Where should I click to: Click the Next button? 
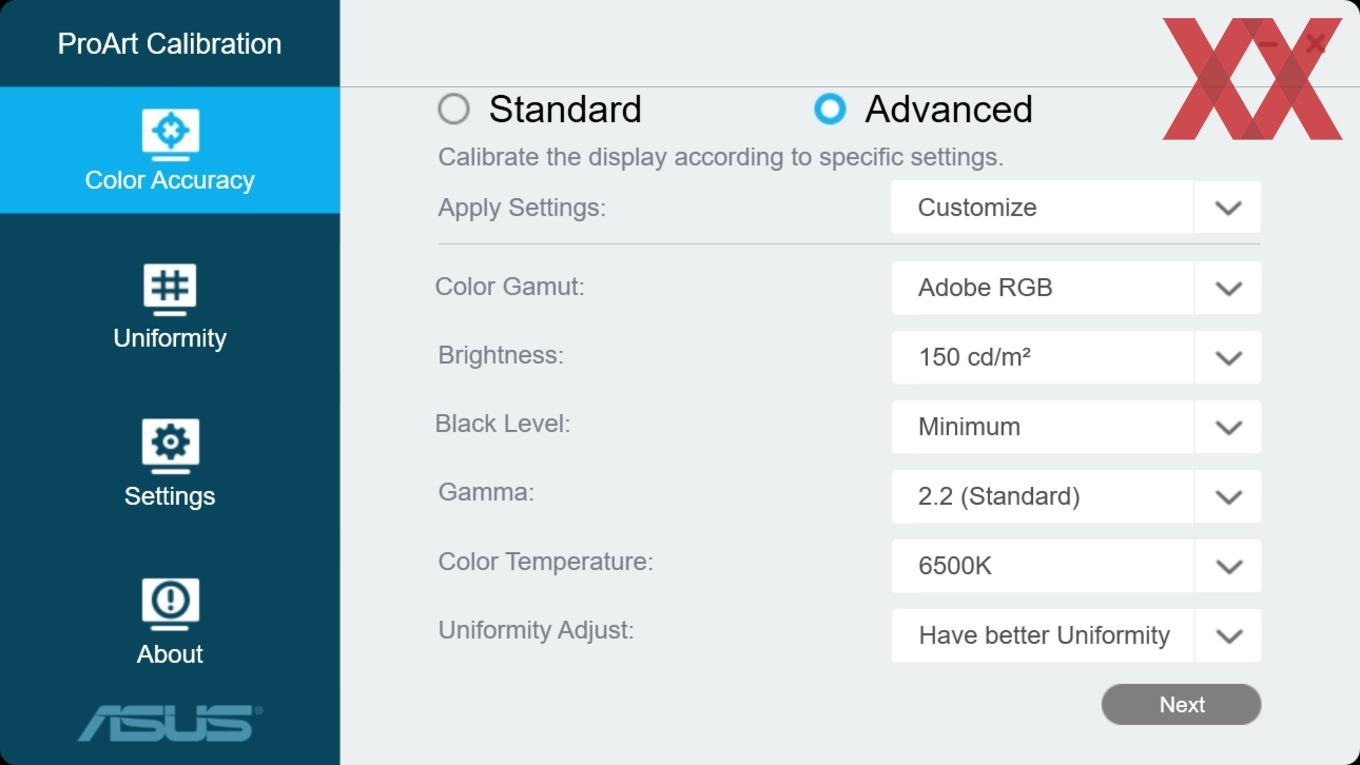click(x=1181, y=704)
